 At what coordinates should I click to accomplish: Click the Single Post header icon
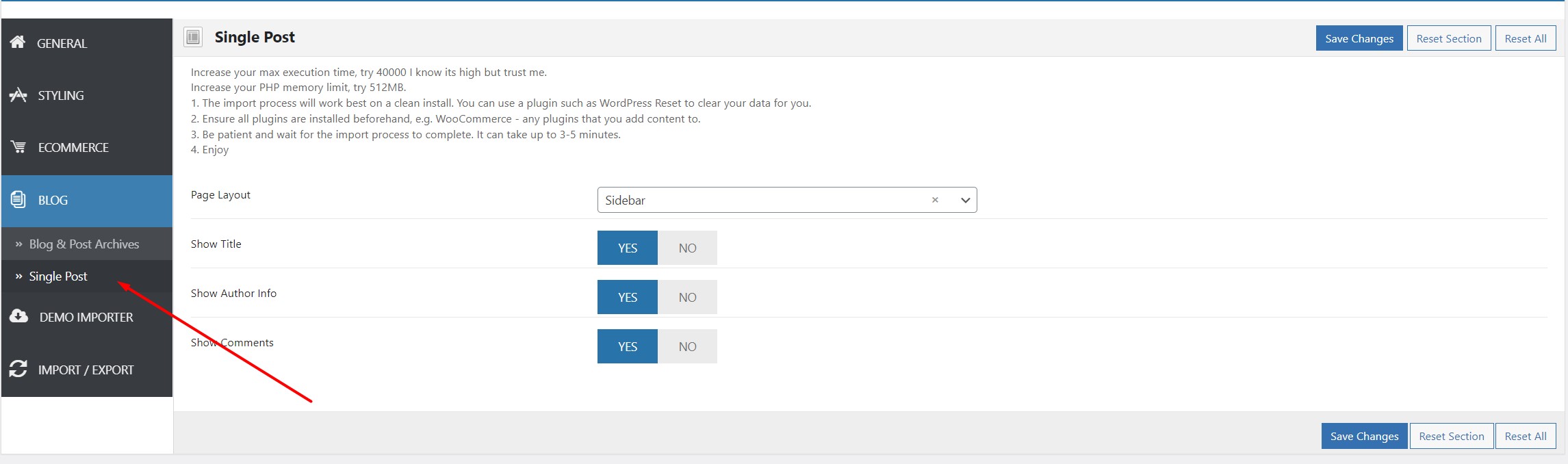pyautogui.click(x=194, y=37)
